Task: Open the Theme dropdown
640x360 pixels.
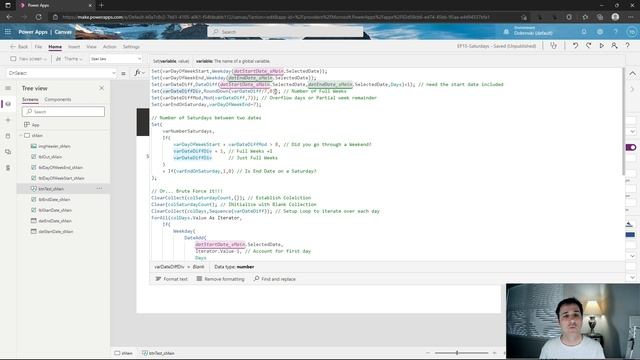Action: 69,59
